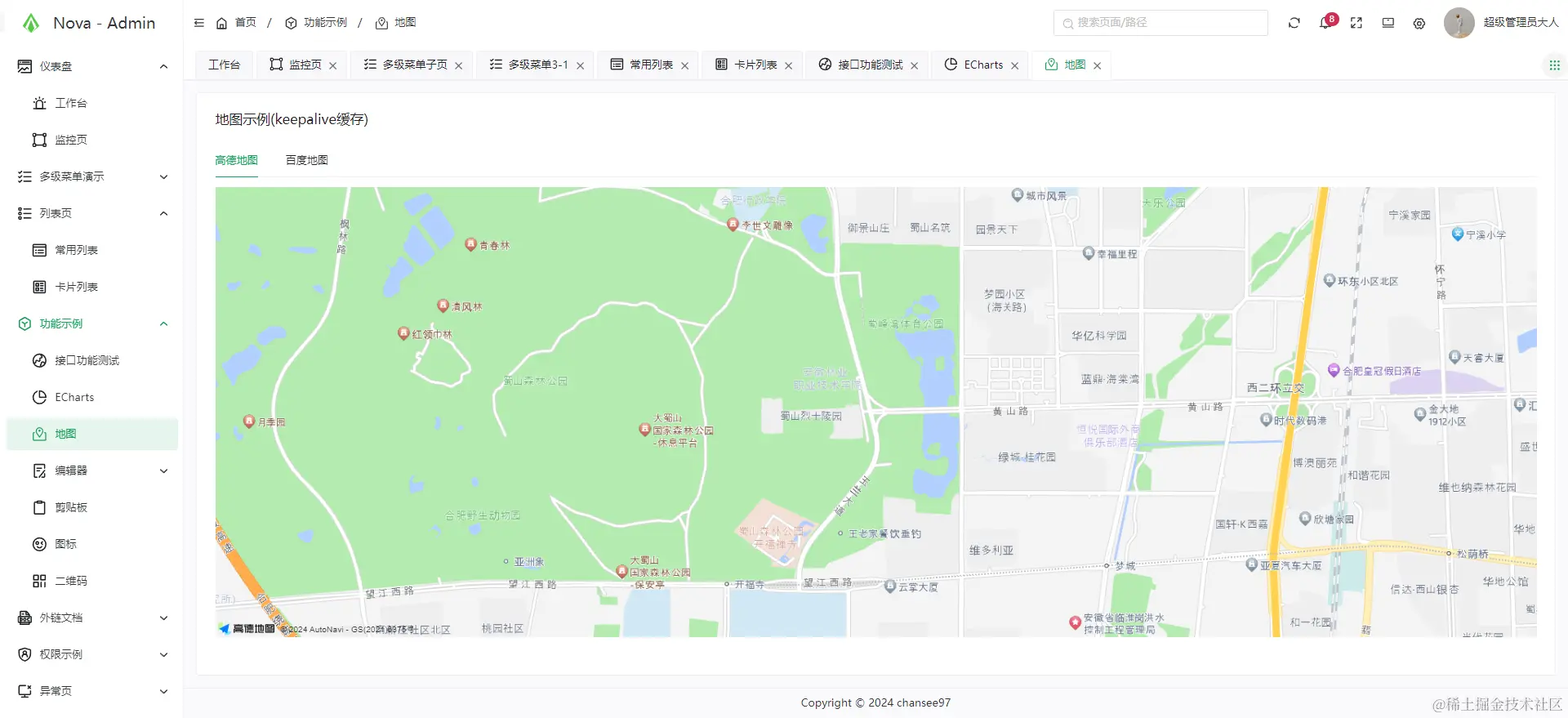This screenshot has height=718, width=1568.
Task: Open 剪贴板 in sidebar
Action: tap(92, 507)
